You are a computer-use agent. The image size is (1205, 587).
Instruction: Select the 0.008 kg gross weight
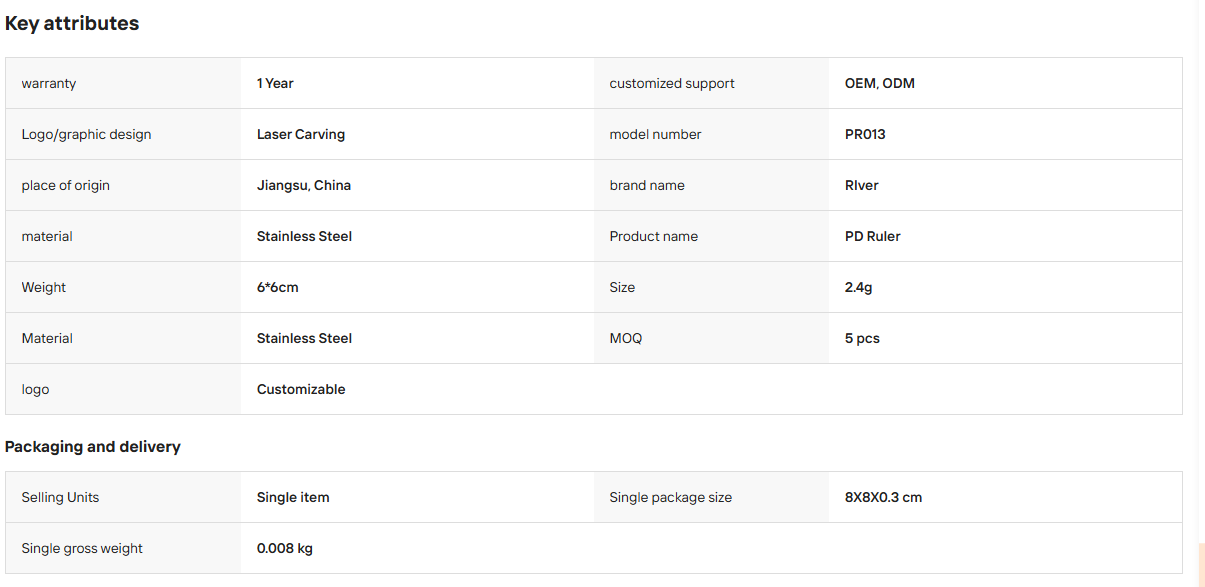pyautogui.click(x=285, y=548)
